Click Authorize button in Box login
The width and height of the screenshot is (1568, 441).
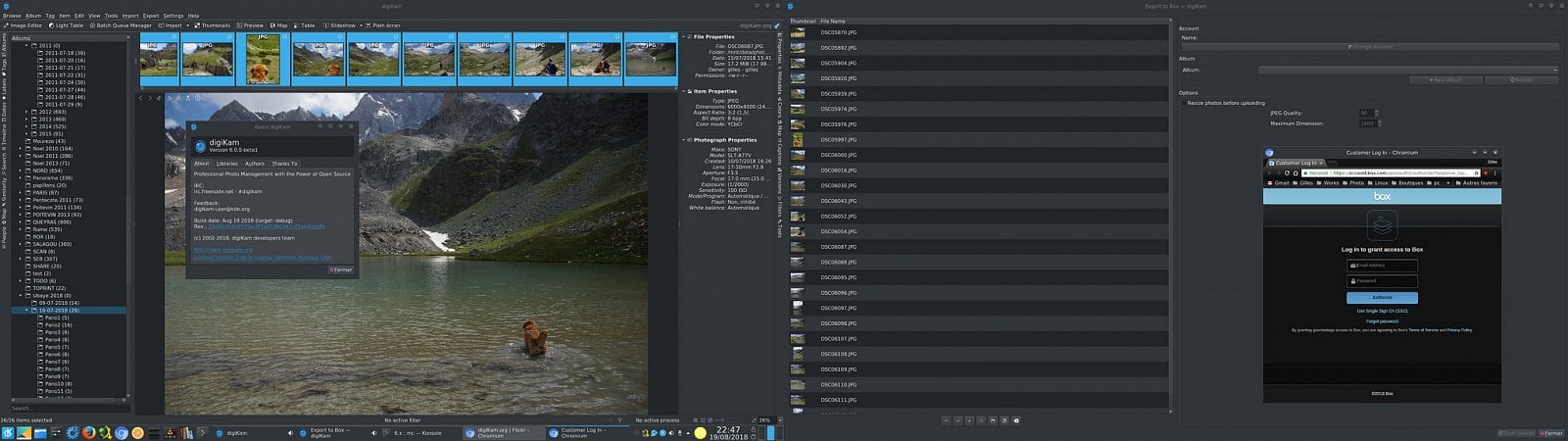pos(1382,298)
